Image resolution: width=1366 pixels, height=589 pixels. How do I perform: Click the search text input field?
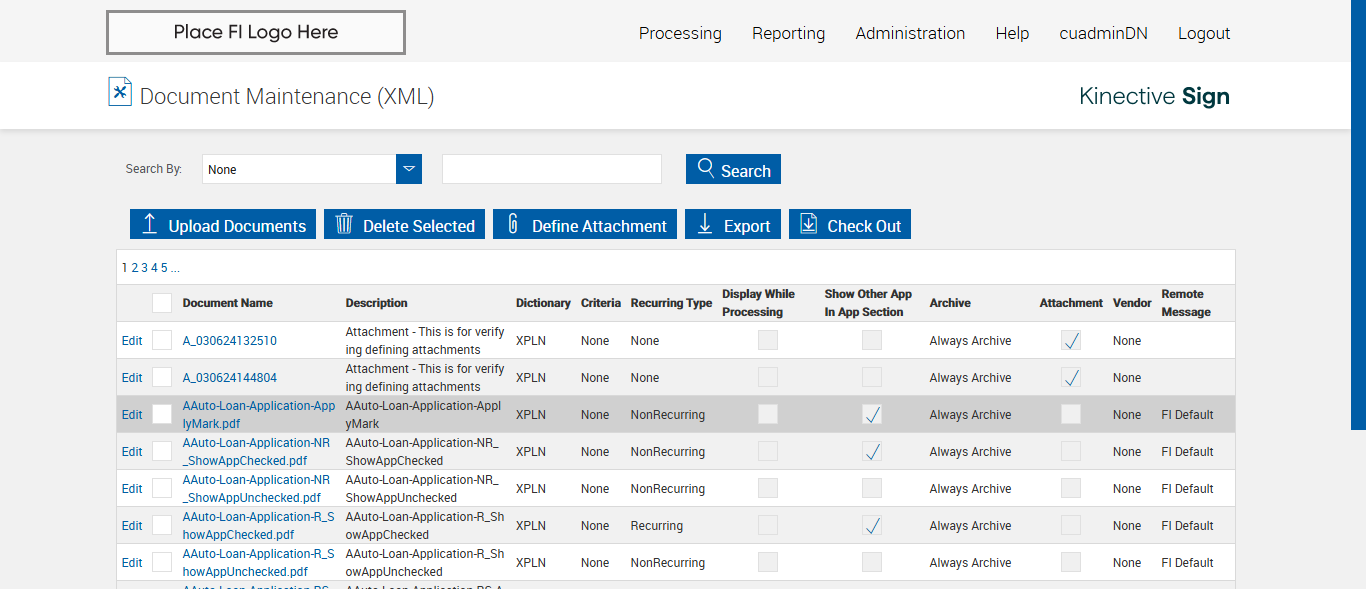[x=552, y=169]
